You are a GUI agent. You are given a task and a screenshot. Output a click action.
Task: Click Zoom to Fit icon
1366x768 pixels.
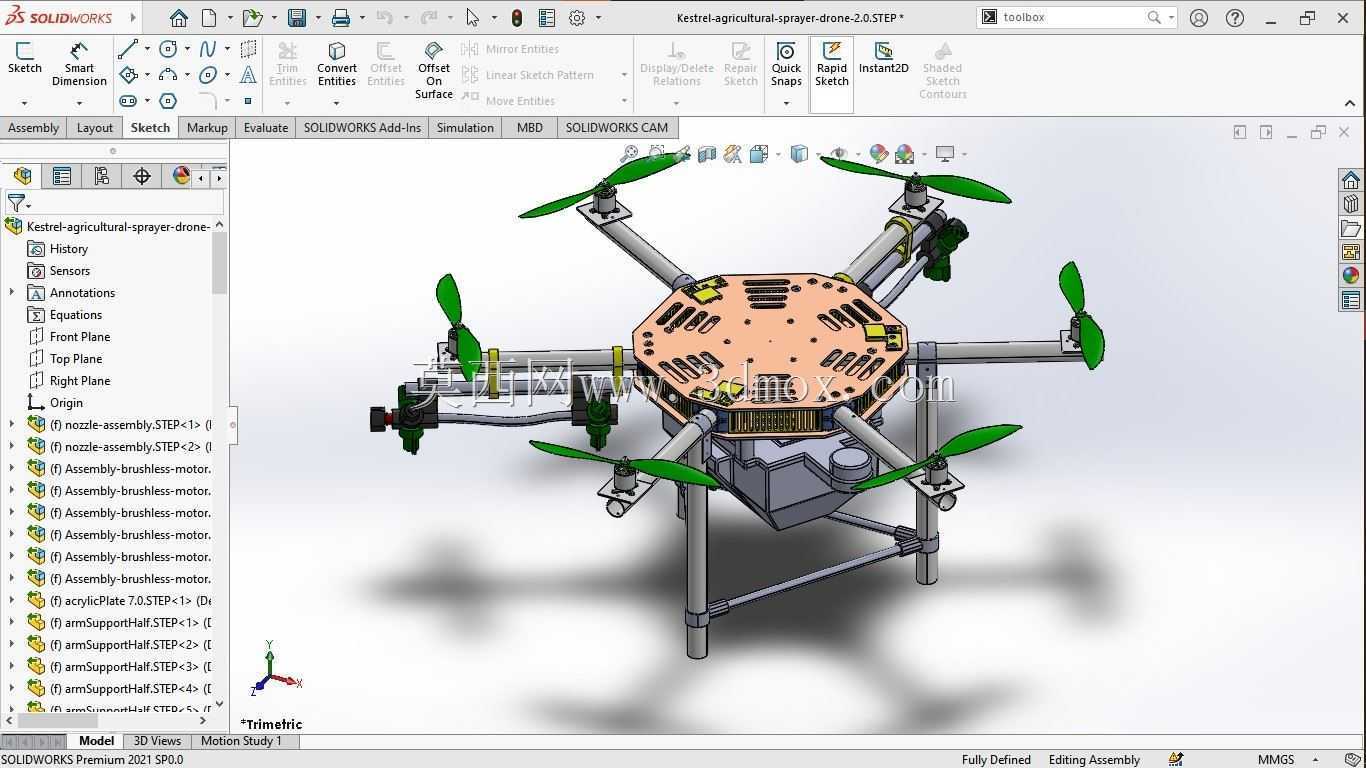click(x=629, y=154)
